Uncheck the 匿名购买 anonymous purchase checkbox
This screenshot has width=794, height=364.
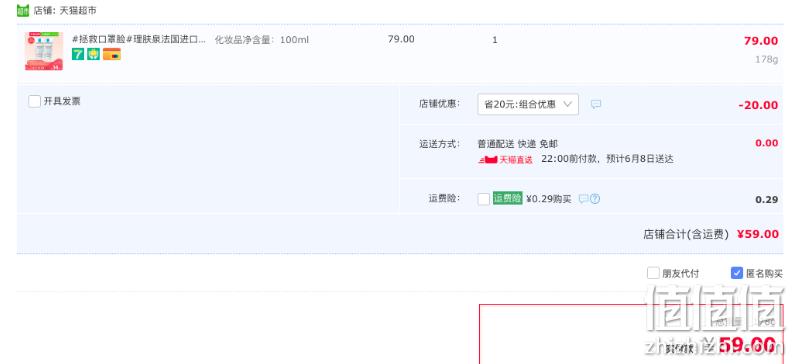point(737,273)
